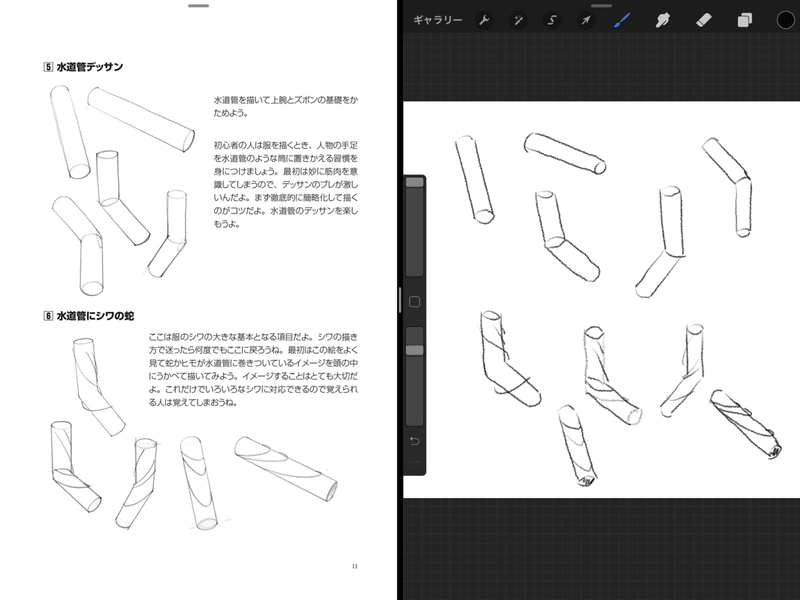This screenshot has height=600, width=800.
Task: Tap Procreate's top multitasking grabber handle
Action: [602, 6]
